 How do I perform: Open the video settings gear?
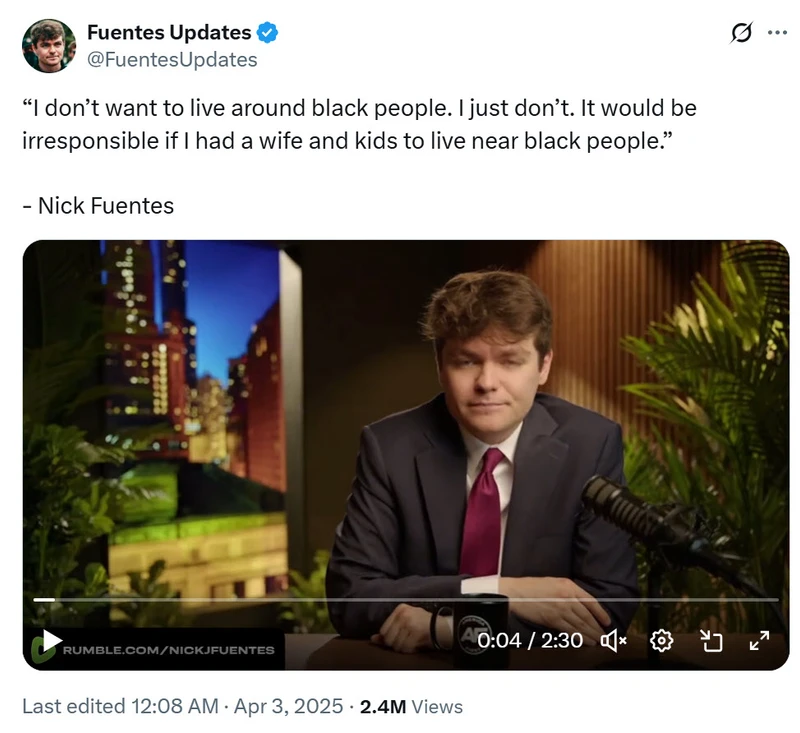pos(660,641)
